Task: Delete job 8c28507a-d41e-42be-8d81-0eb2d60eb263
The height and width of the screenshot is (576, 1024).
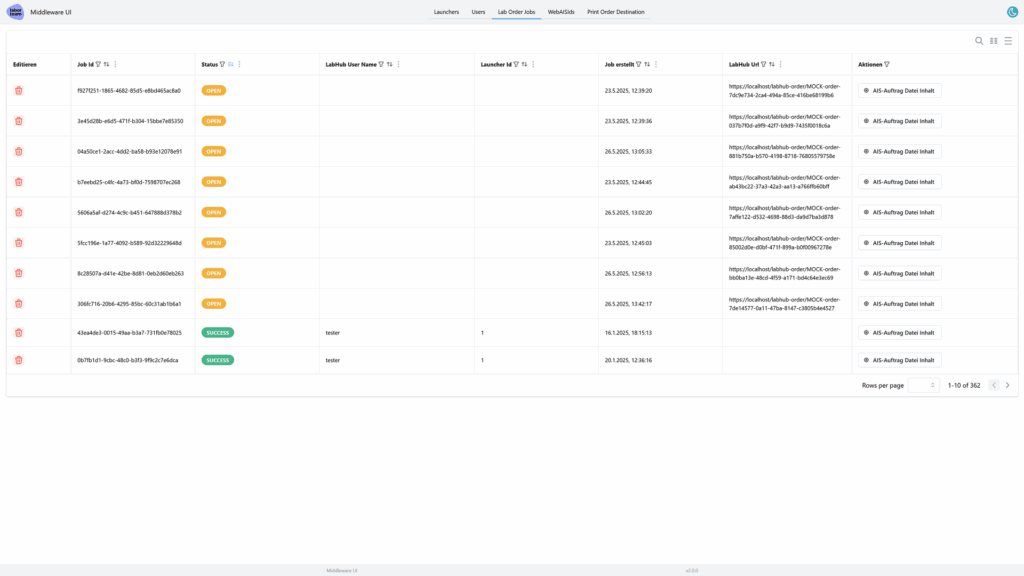Action: click(19, 273)
